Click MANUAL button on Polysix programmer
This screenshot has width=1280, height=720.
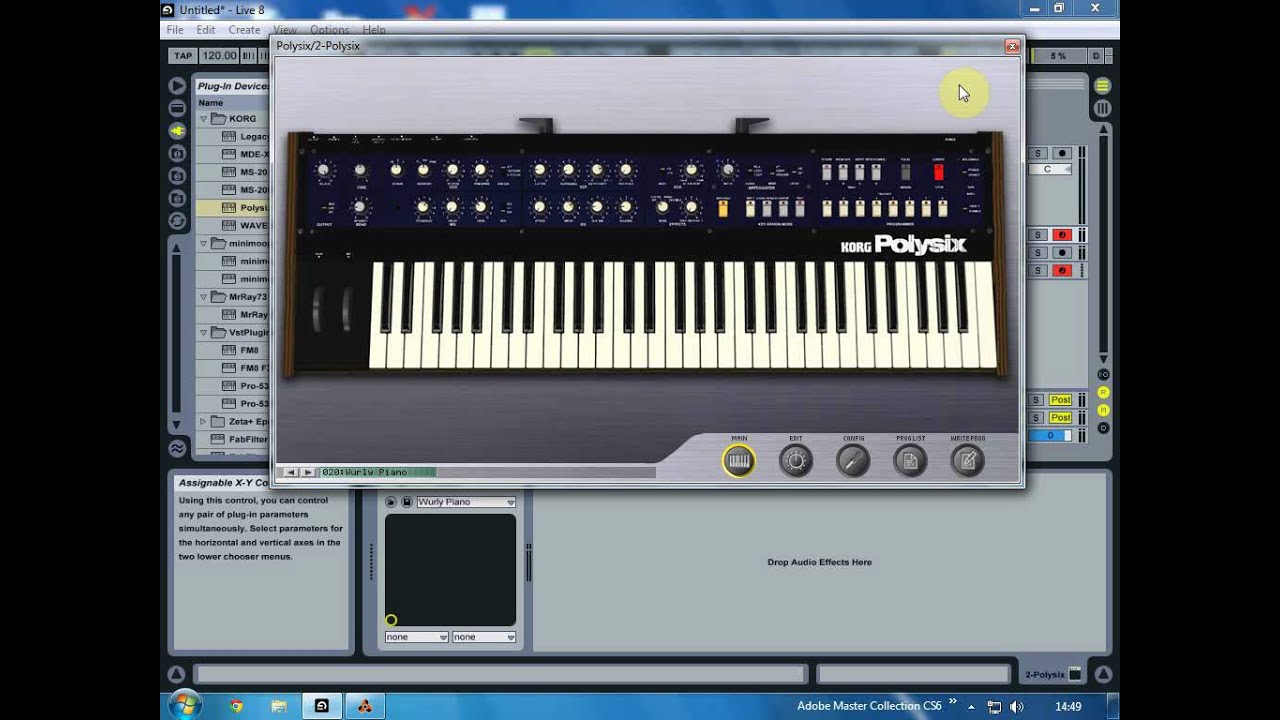pos(905,172)
